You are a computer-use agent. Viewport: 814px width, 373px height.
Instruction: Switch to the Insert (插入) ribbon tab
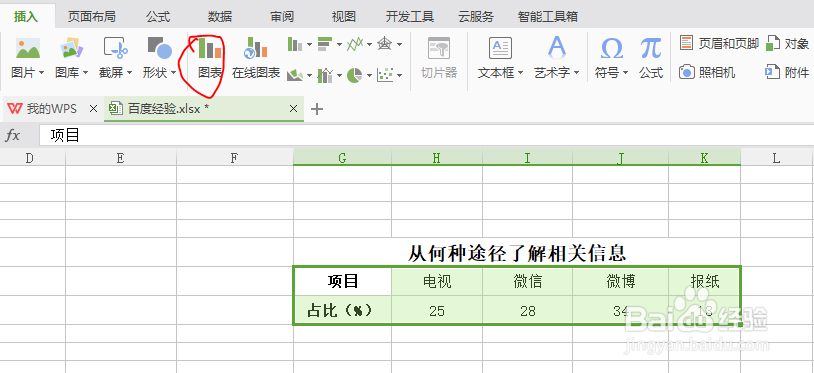click(x=26, y=17)
